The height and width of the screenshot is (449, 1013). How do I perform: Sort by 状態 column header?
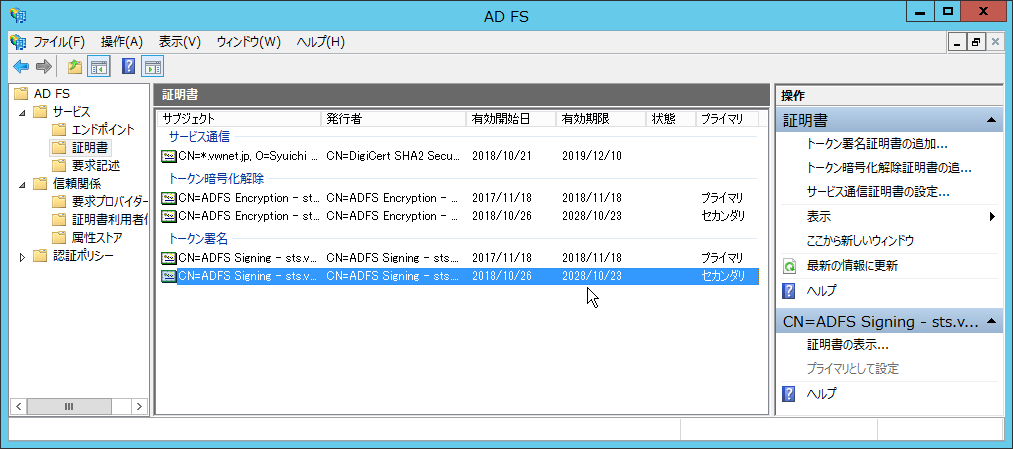671,119
